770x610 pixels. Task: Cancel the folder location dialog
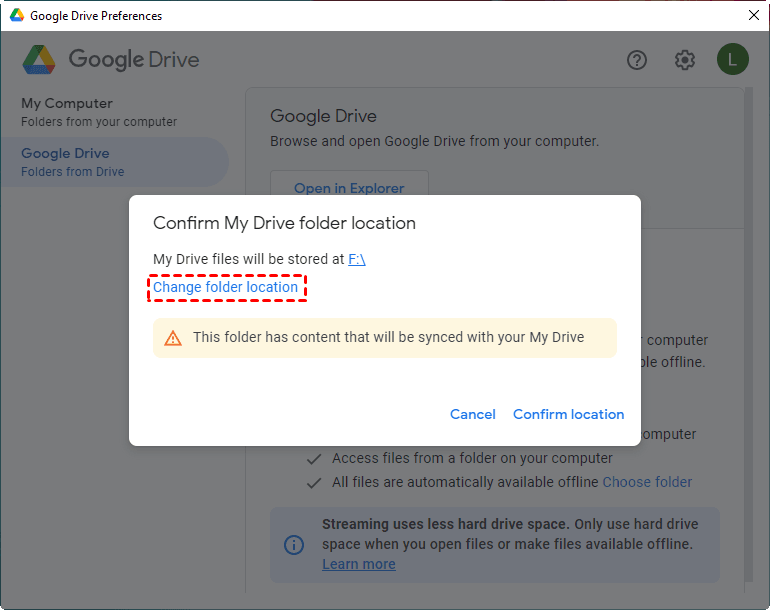[472, 414]
